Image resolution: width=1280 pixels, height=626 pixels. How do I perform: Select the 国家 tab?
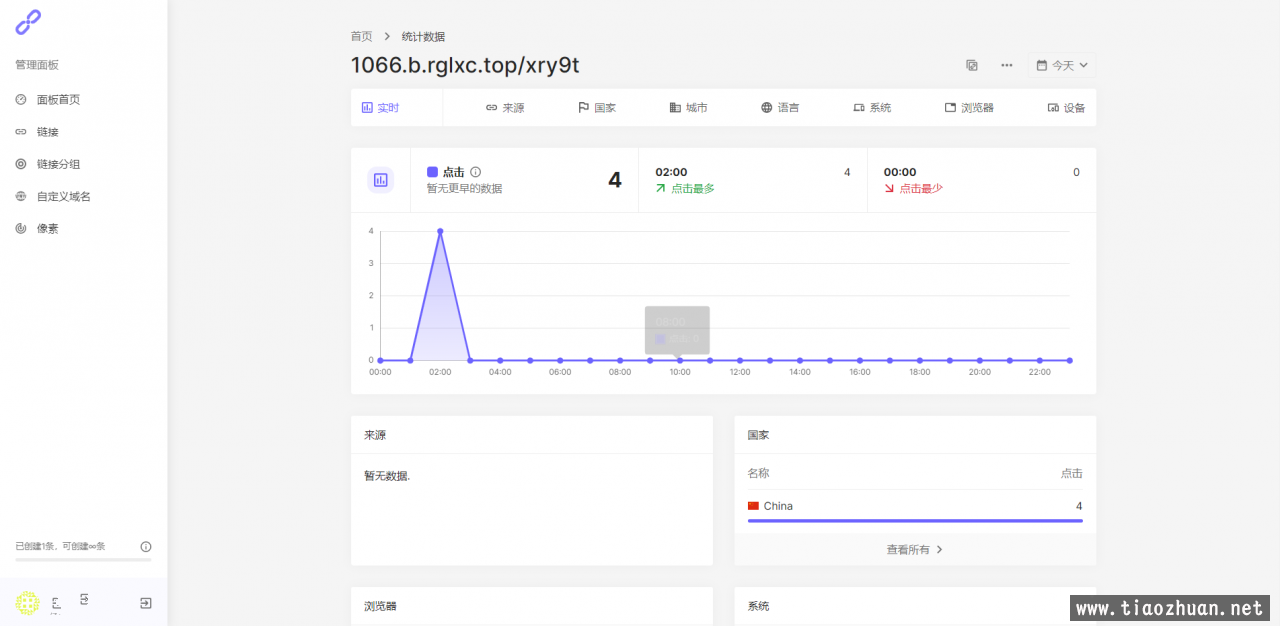pos(597,107)
